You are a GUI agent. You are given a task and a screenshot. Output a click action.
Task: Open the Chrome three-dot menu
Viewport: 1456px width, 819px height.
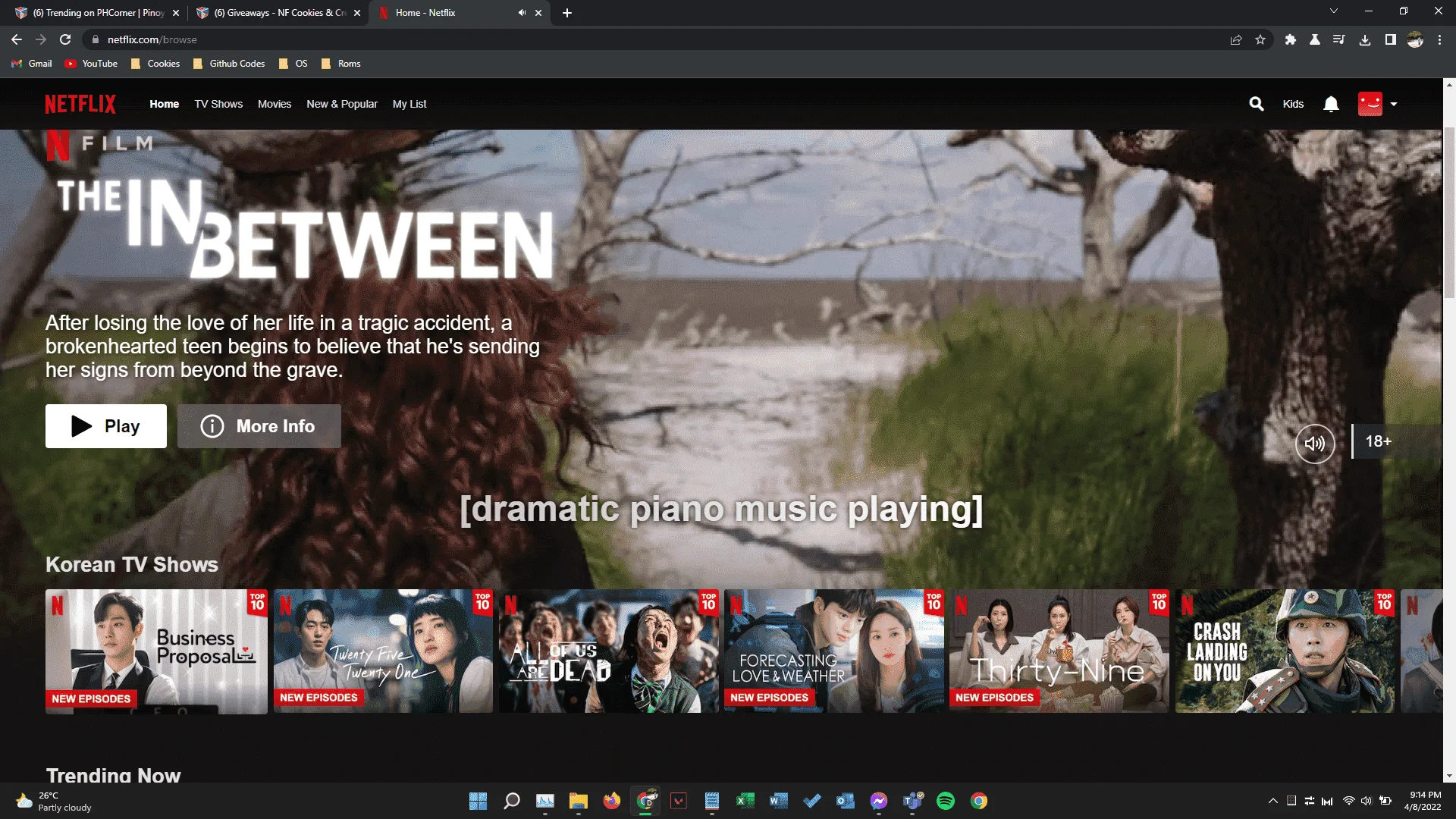(1439, 39)
